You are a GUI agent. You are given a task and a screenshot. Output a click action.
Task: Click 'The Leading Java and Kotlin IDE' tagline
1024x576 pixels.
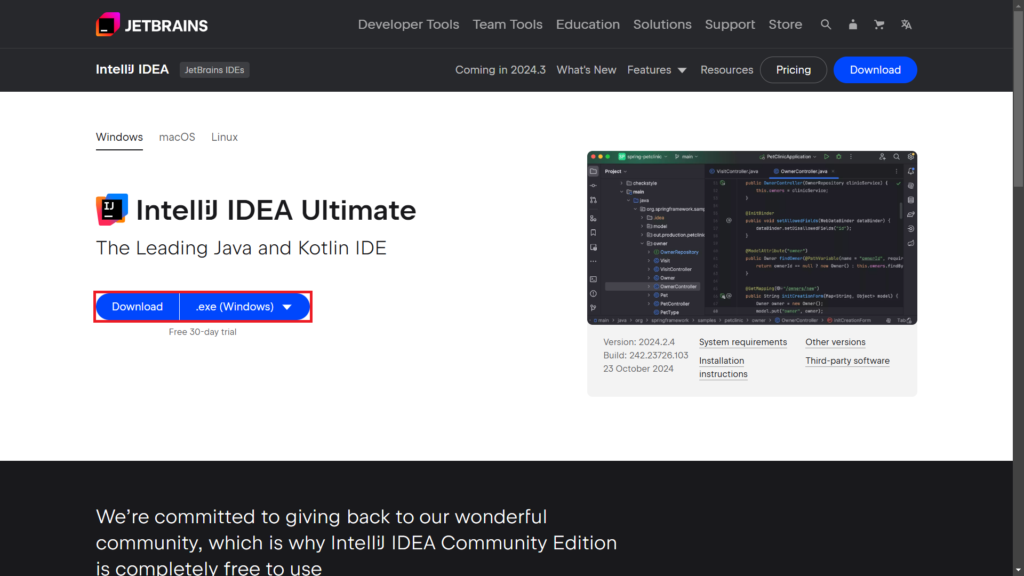[x=241, y=248]
